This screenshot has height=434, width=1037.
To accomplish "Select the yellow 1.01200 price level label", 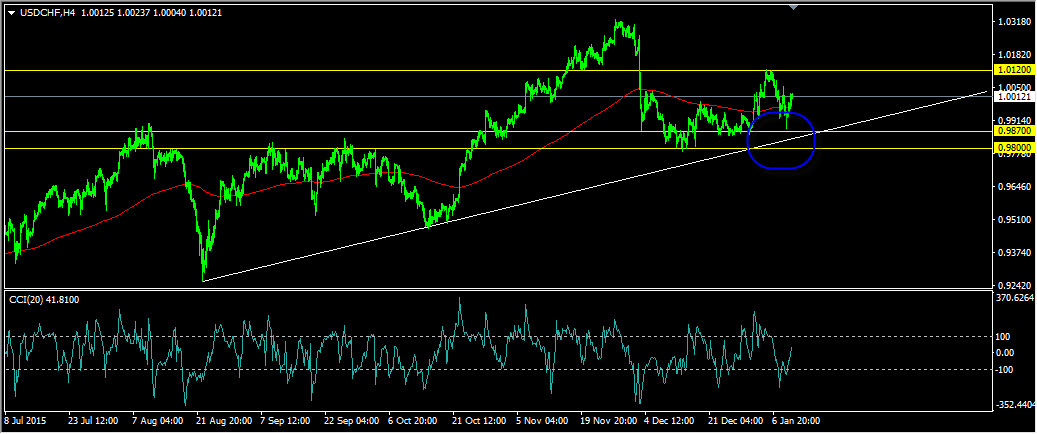I will pos(1015,70).
